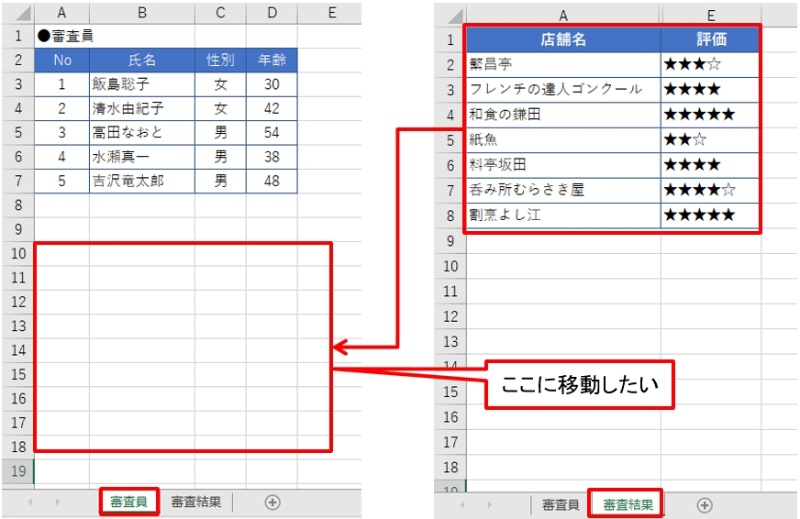
Task: Click the 店舗名 header cell
Action: coord(563,40)
